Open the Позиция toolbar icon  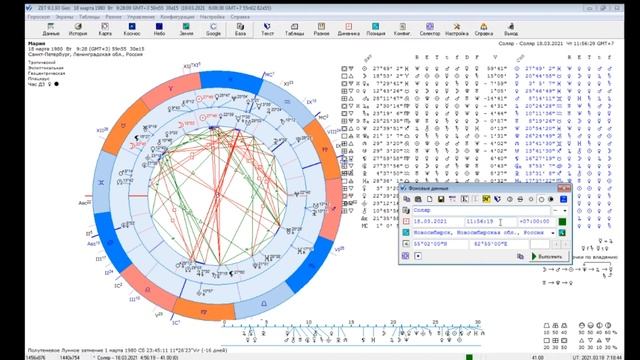376,29
